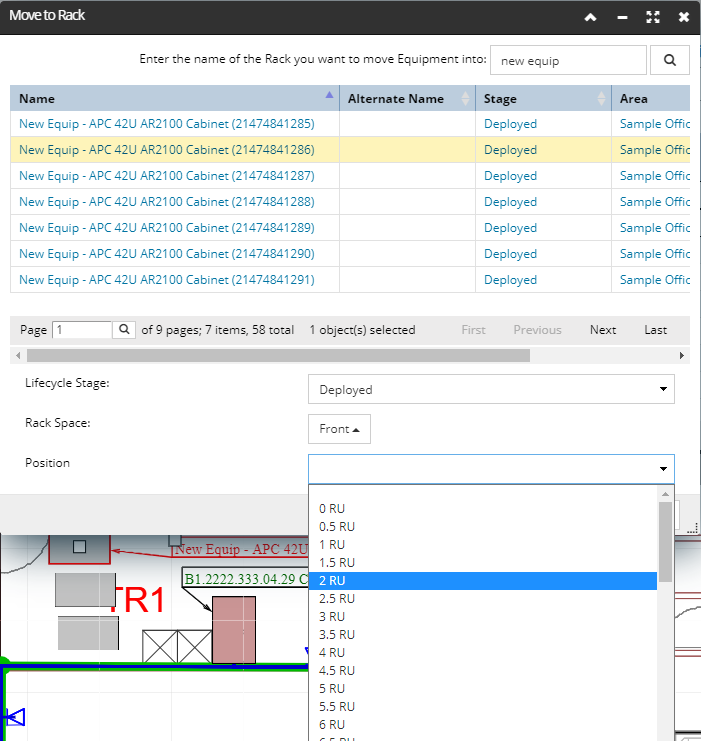This screenshot has width=701, height=741.
Task: Click the horizontal scrollbar thumb
Action: point(278,355)
